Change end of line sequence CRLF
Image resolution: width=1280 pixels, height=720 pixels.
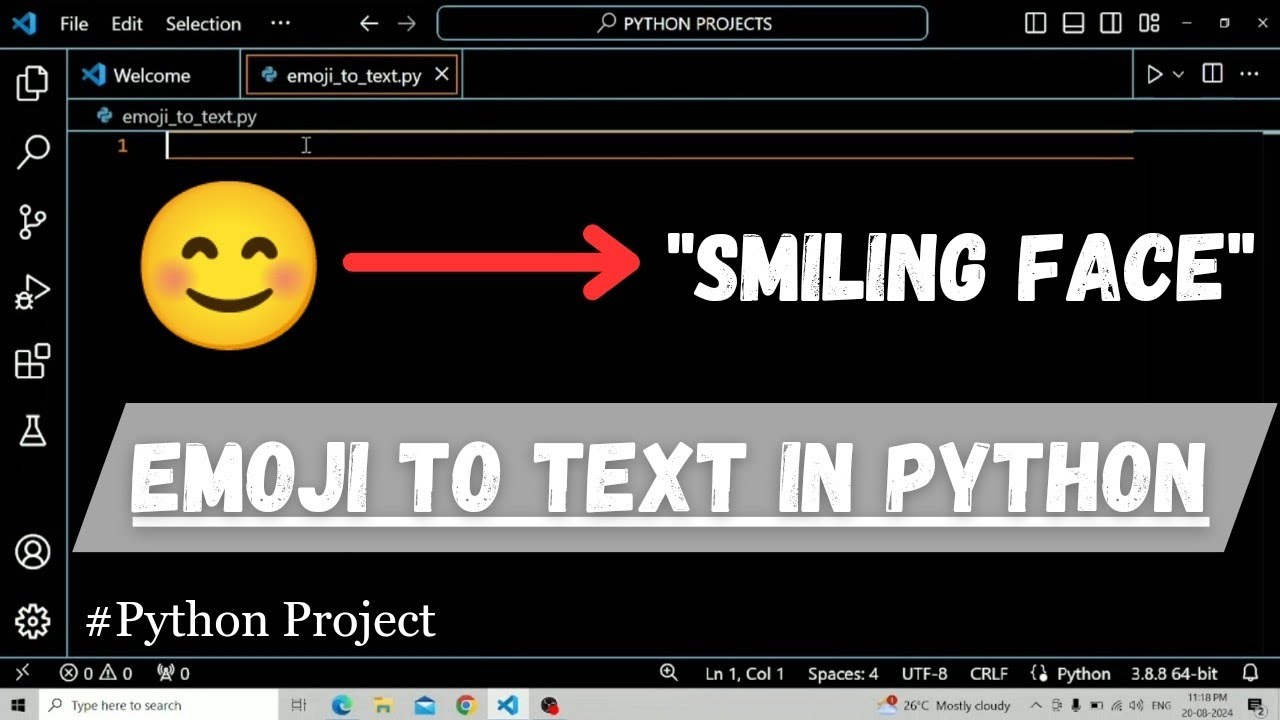pyautogui.click(x=989, y=673)
